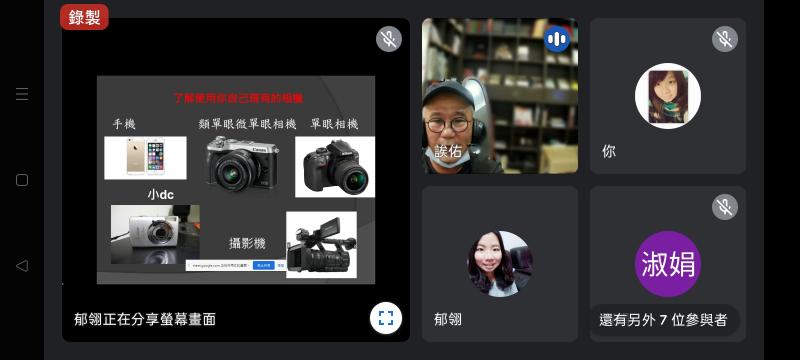Tap muted mic icon on shared screen tile

point(389,39)
